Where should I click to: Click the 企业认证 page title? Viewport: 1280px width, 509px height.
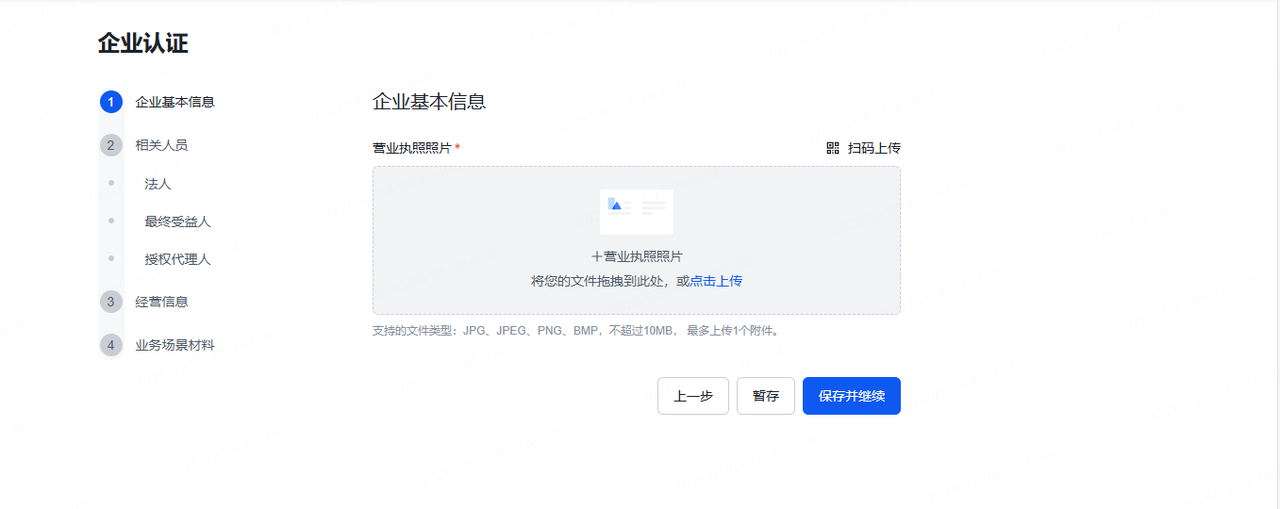click(143, 43)
